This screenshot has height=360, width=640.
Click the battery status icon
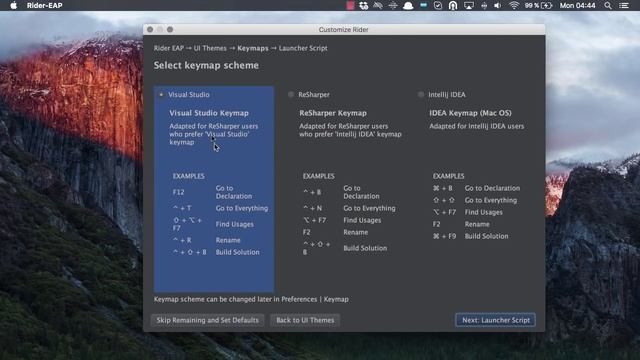(x=547, y=5)
